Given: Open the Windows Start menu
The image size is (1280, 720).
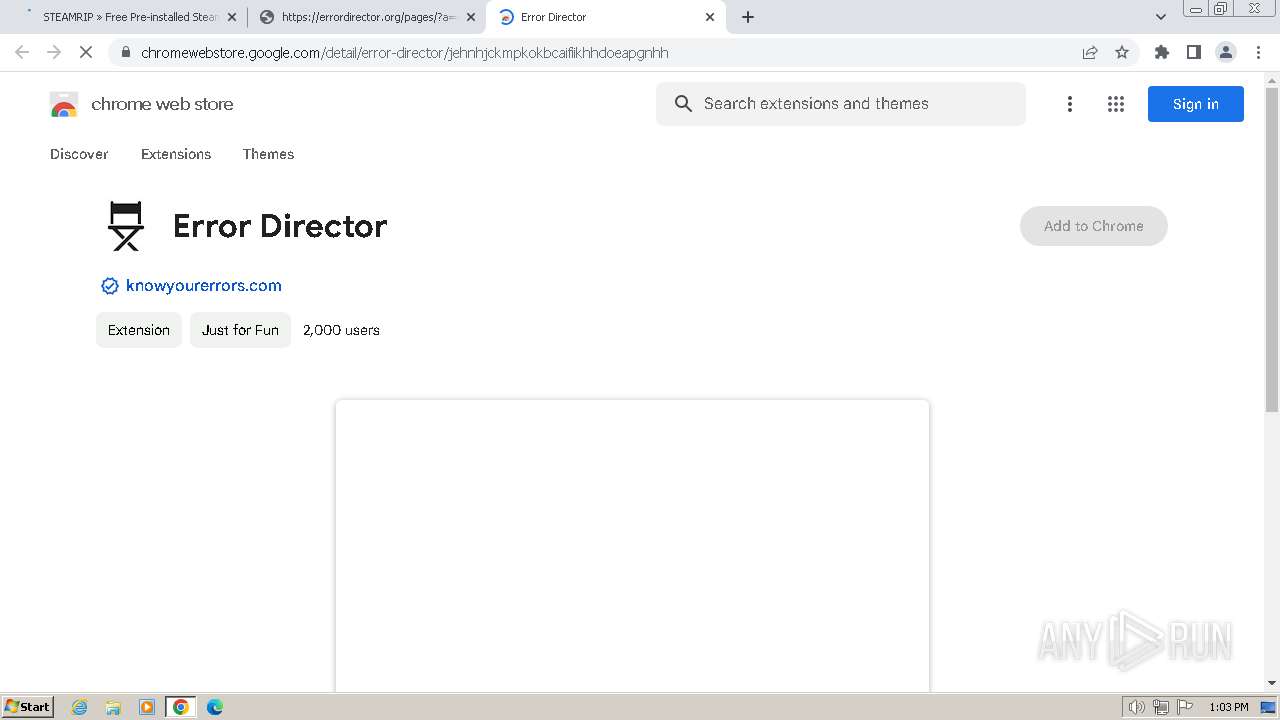Looking at the screenshot, I should 28,707.
